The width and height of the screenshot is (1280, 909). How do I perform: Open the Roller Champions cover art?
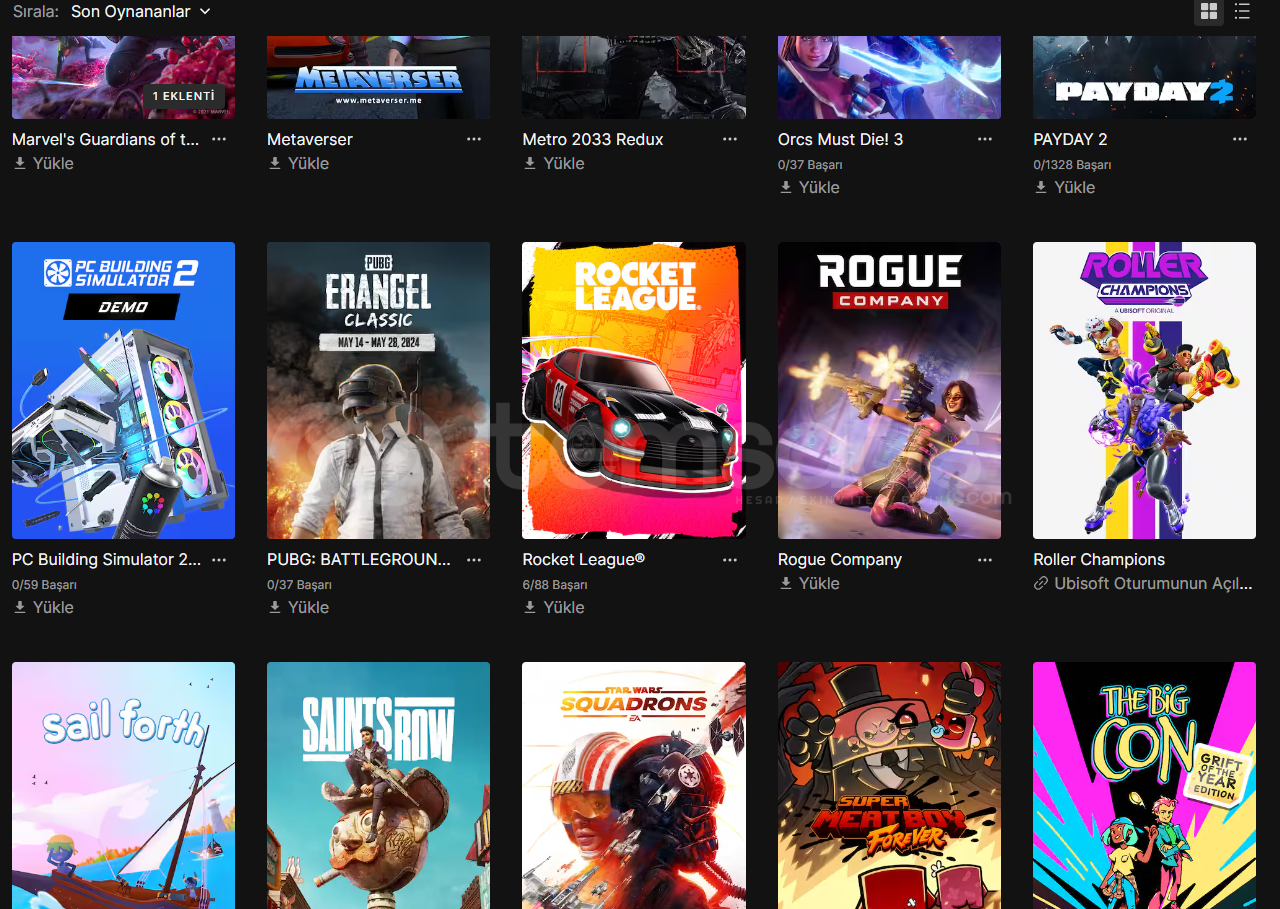pyautogui.click(x=1144, y=390)
